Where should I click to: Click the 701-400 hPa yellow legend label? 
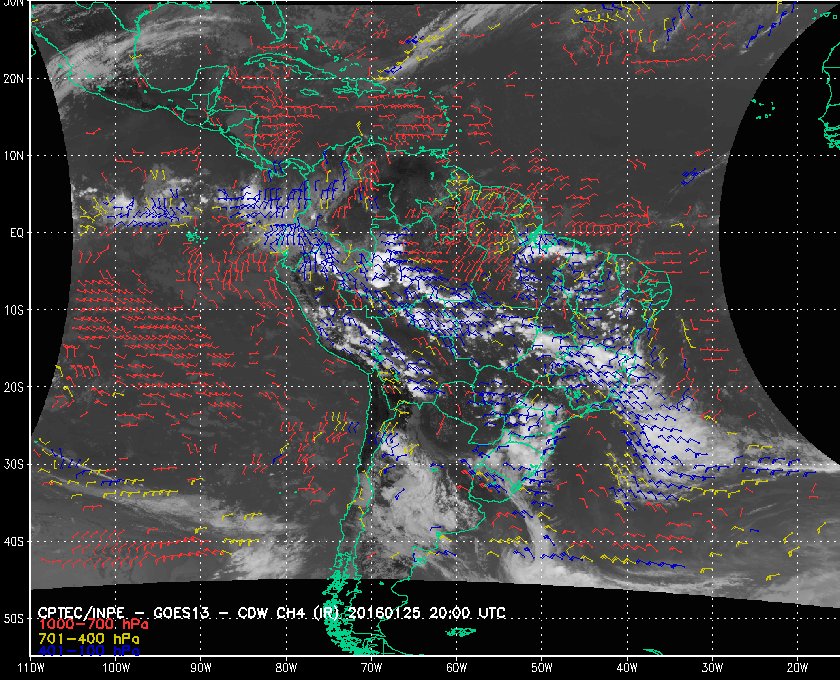pos(88,639)
